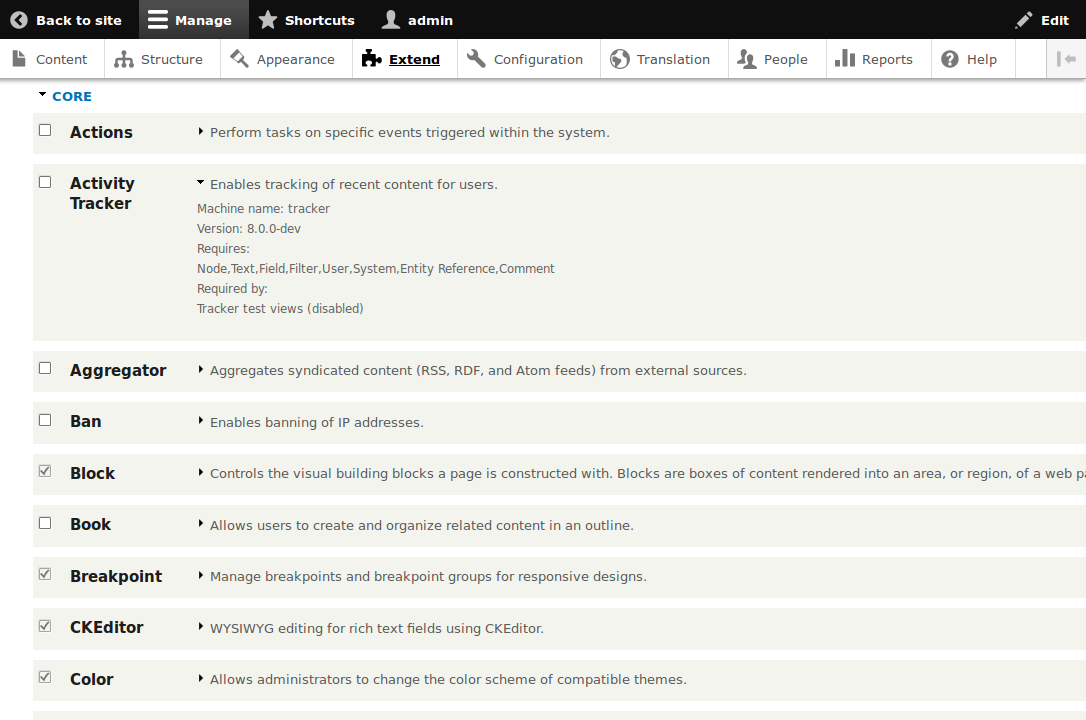Click the Aggregator module name
Image resolution: width=1086 pixels, height=720 pixels.
pyautogui.click(x=118, y=370)
